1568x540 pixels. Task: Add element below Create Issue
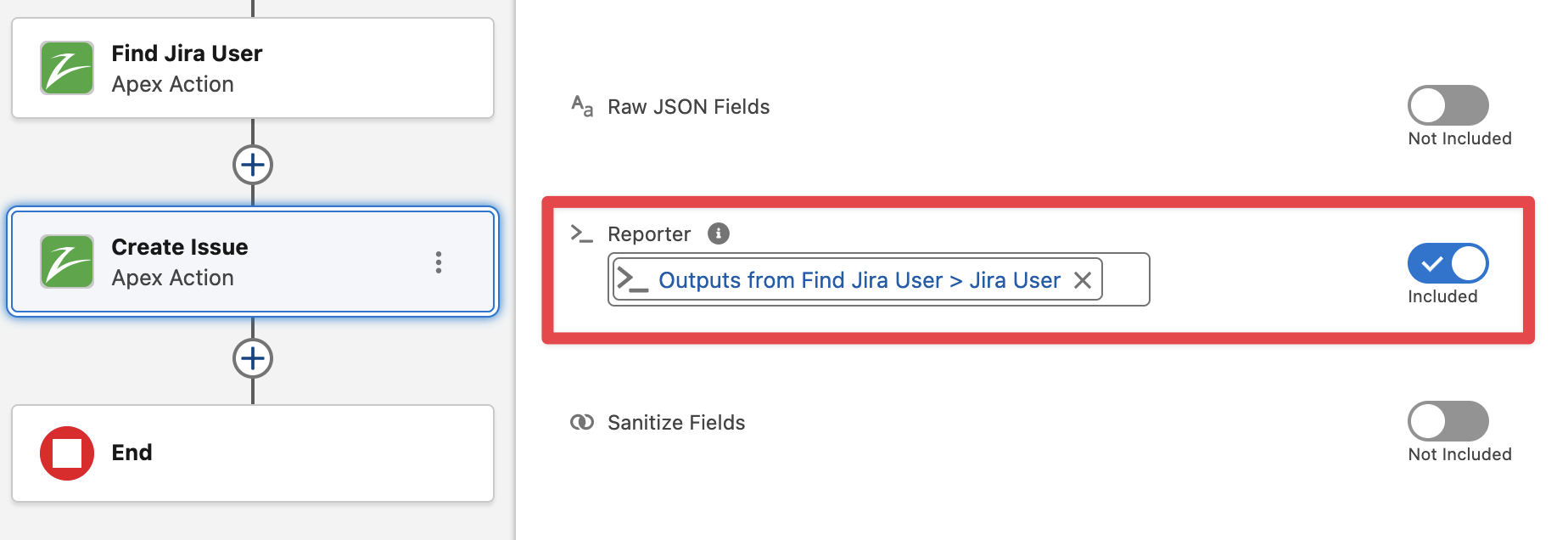pyautogui.click(x=253, y=358)
